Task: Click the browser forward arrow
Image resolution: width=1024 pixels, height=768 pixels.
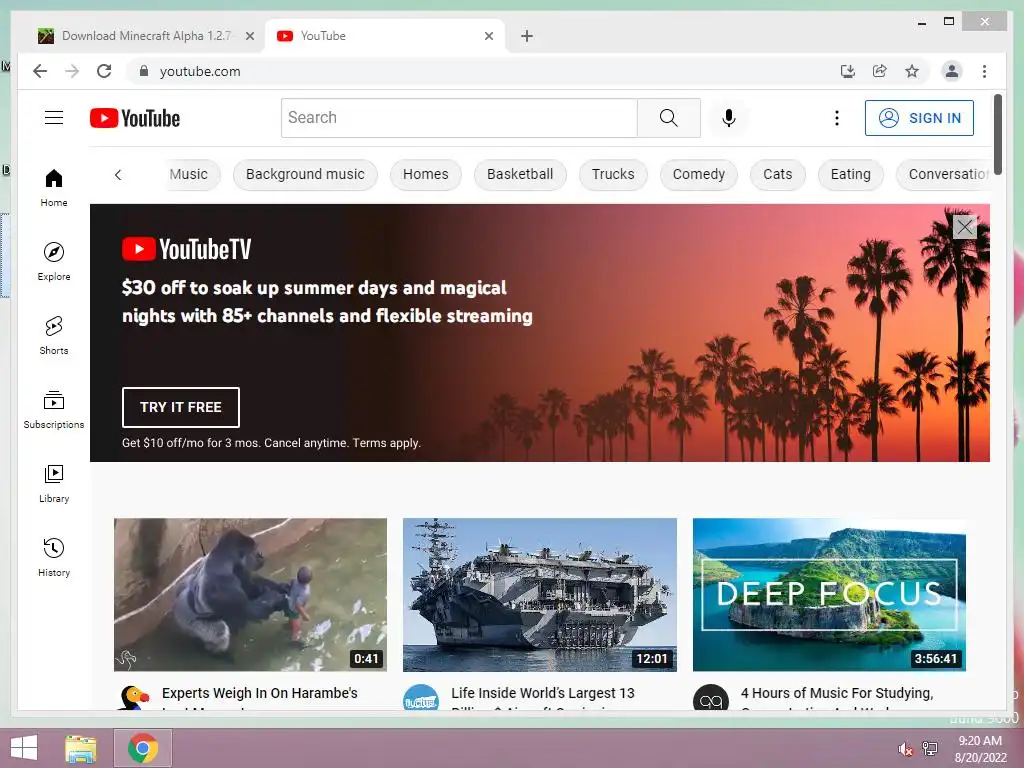Action: click(x=72, y=71)
